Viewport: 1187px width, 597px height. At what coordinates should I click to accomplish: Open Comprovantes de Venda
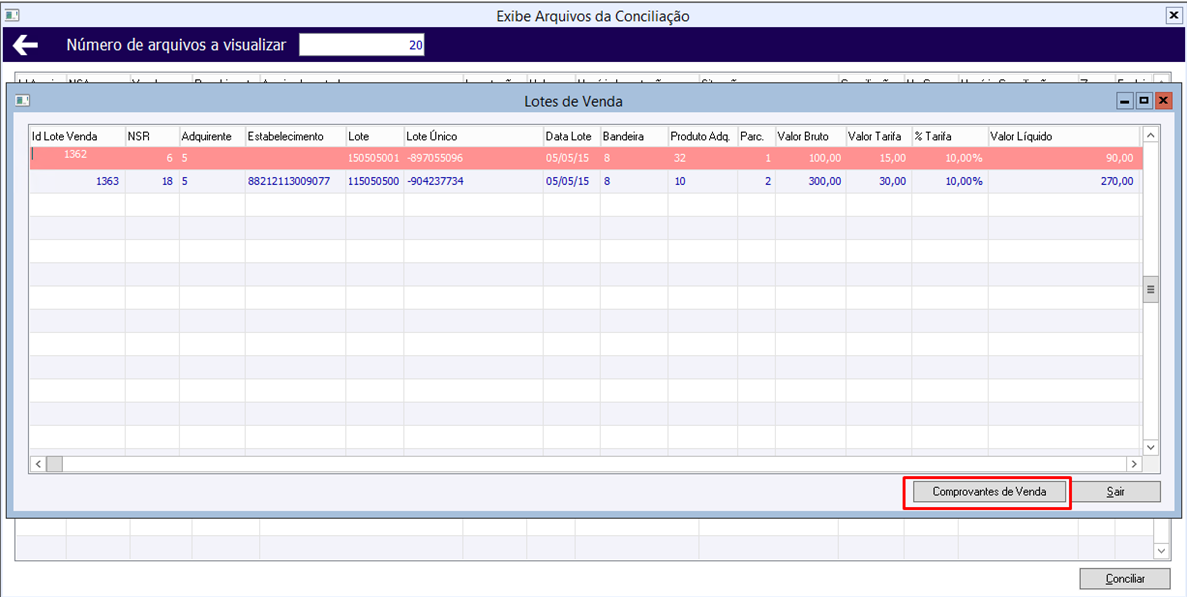[989, 492]
